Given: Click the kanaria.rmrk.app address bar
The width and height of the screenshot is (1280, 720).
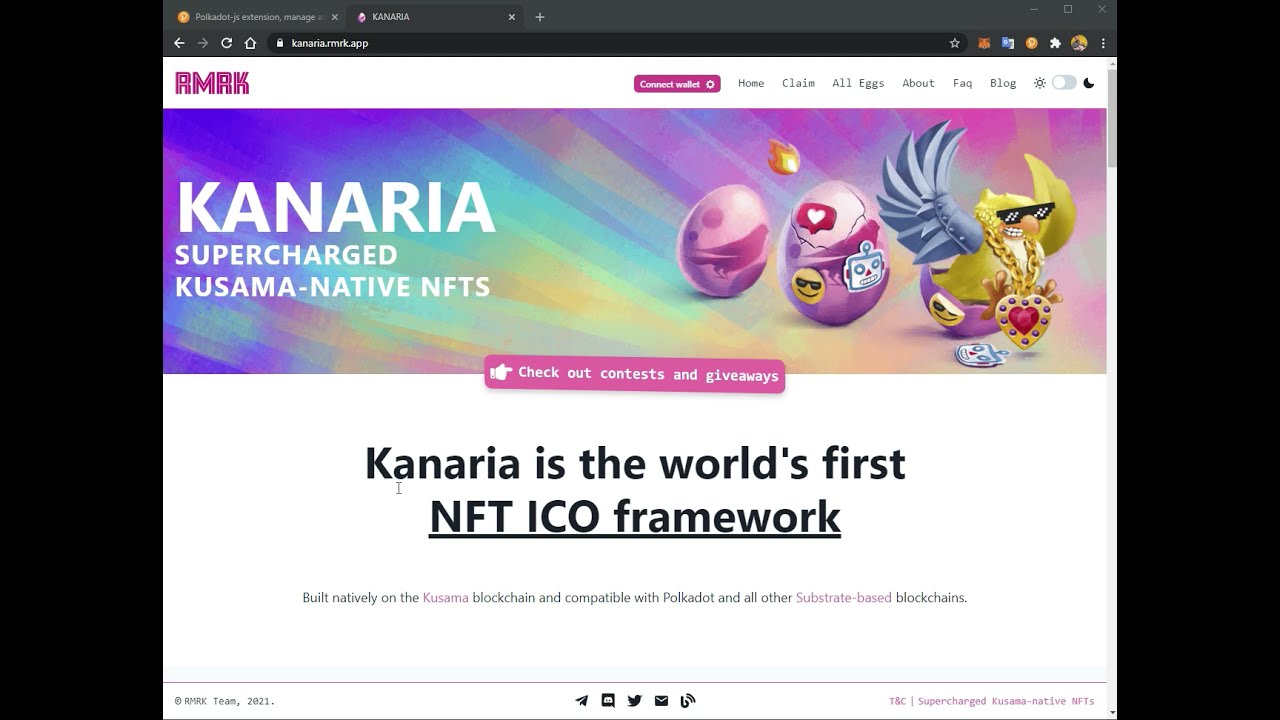Looking at the screenshot, I should 610,43.
